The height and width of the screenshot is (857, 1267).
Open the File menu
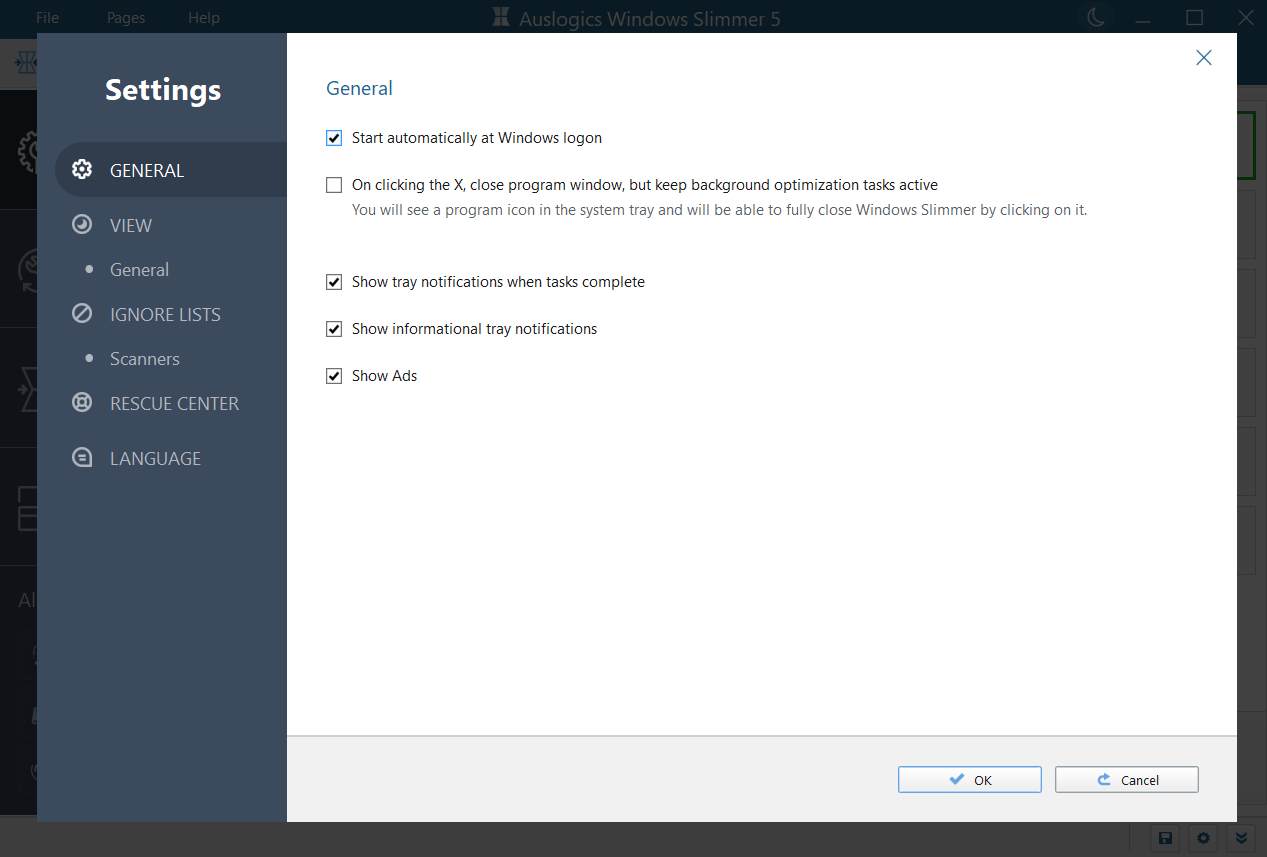(46, 17)
